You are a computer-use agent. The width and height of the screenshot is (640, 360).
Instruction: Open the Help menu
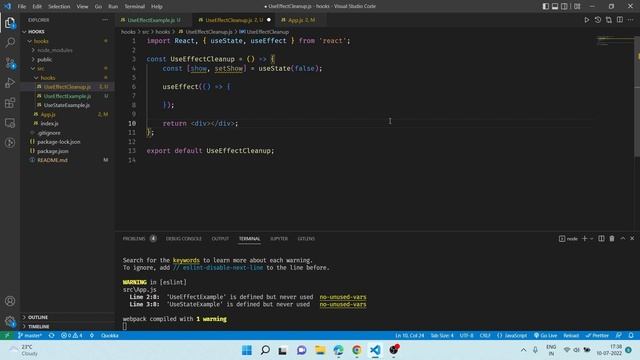[157, 7]
